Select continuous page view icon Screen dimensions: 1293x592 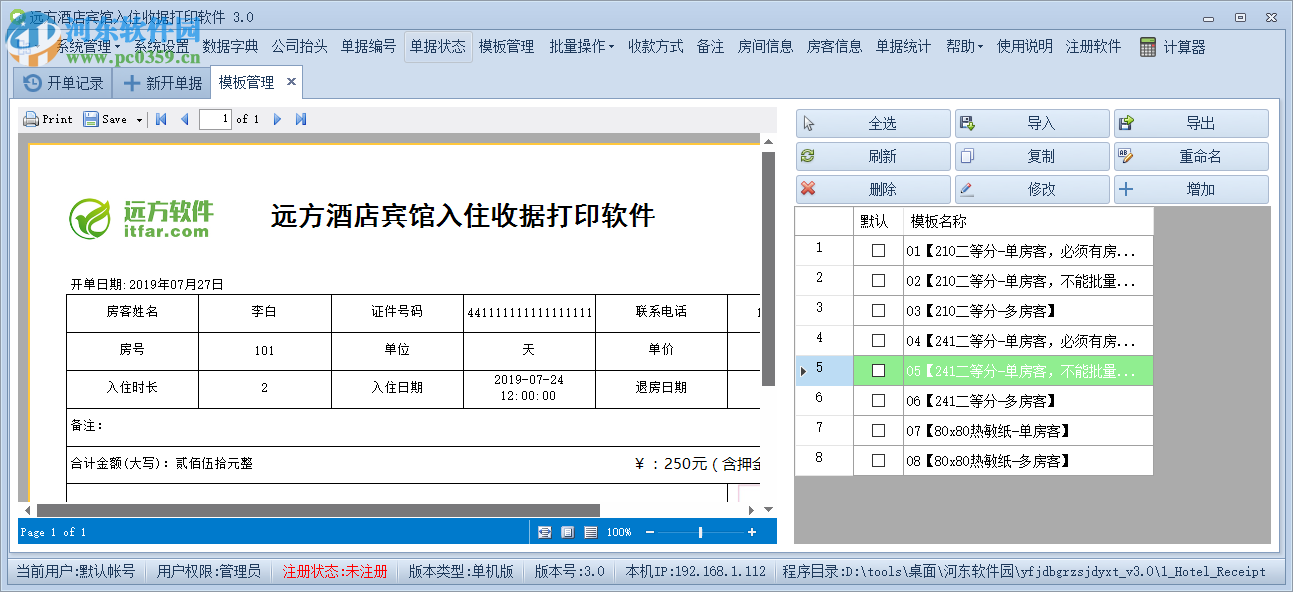(x=590, y=532)
